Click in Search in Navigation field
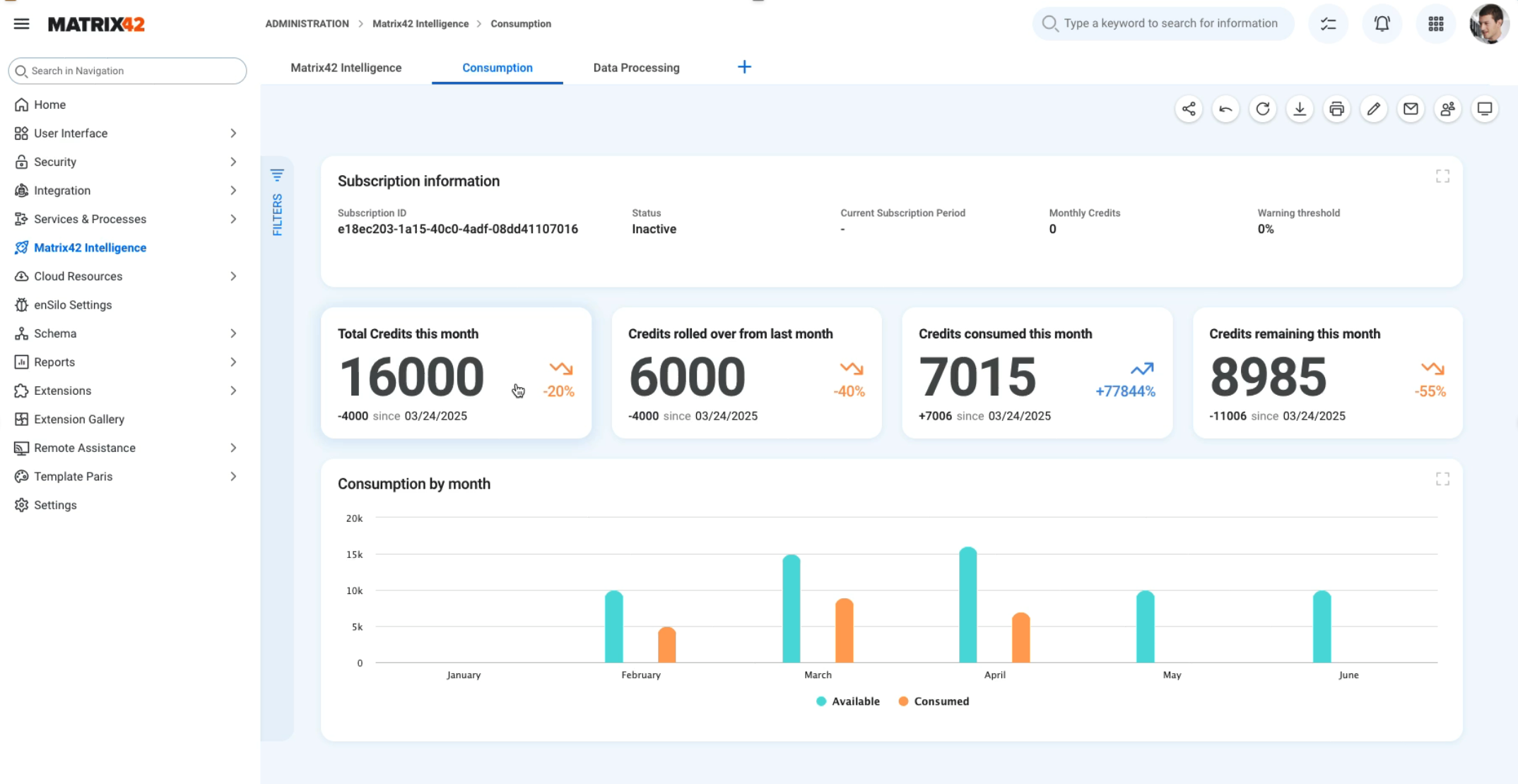 click(127, 71)
